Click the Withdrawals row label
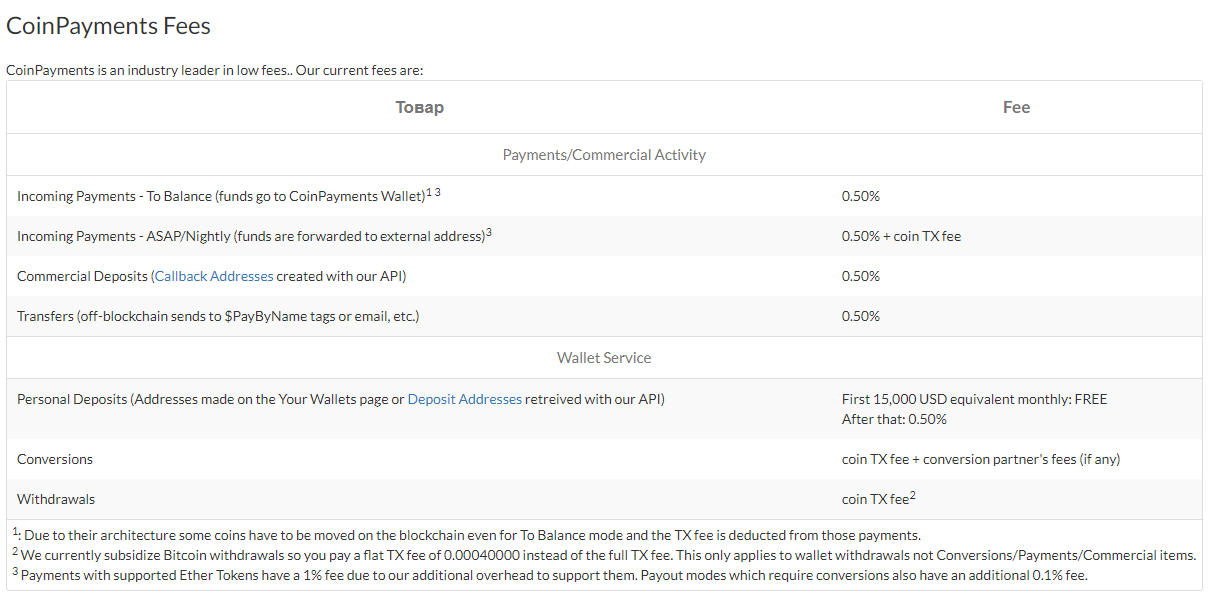Screen dimensions: 1216x605 point(56,499)
